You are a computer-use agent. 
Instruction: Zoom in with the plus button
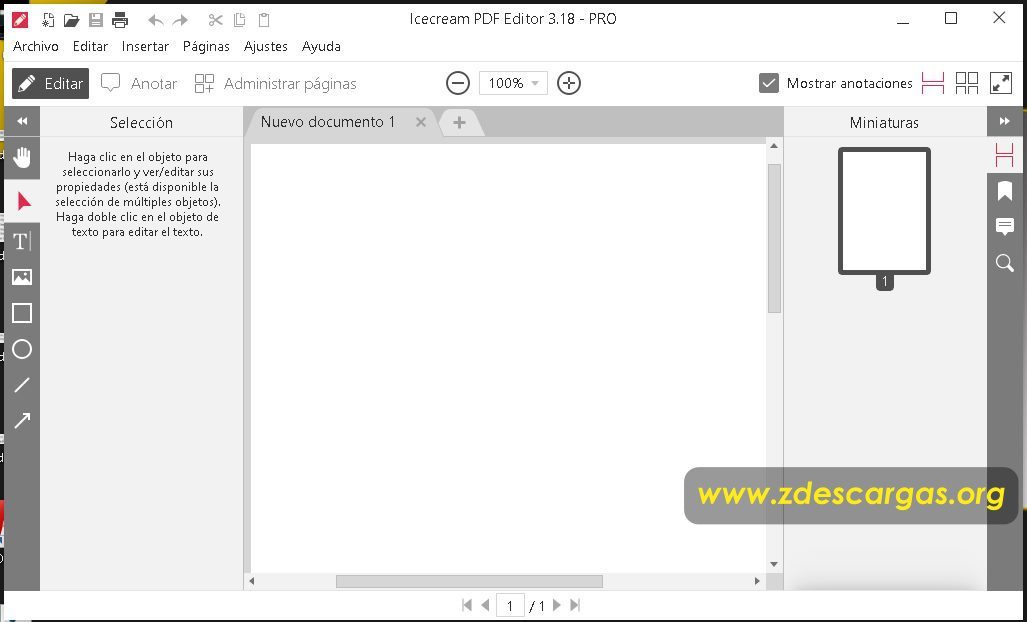[x=569, y=83]
